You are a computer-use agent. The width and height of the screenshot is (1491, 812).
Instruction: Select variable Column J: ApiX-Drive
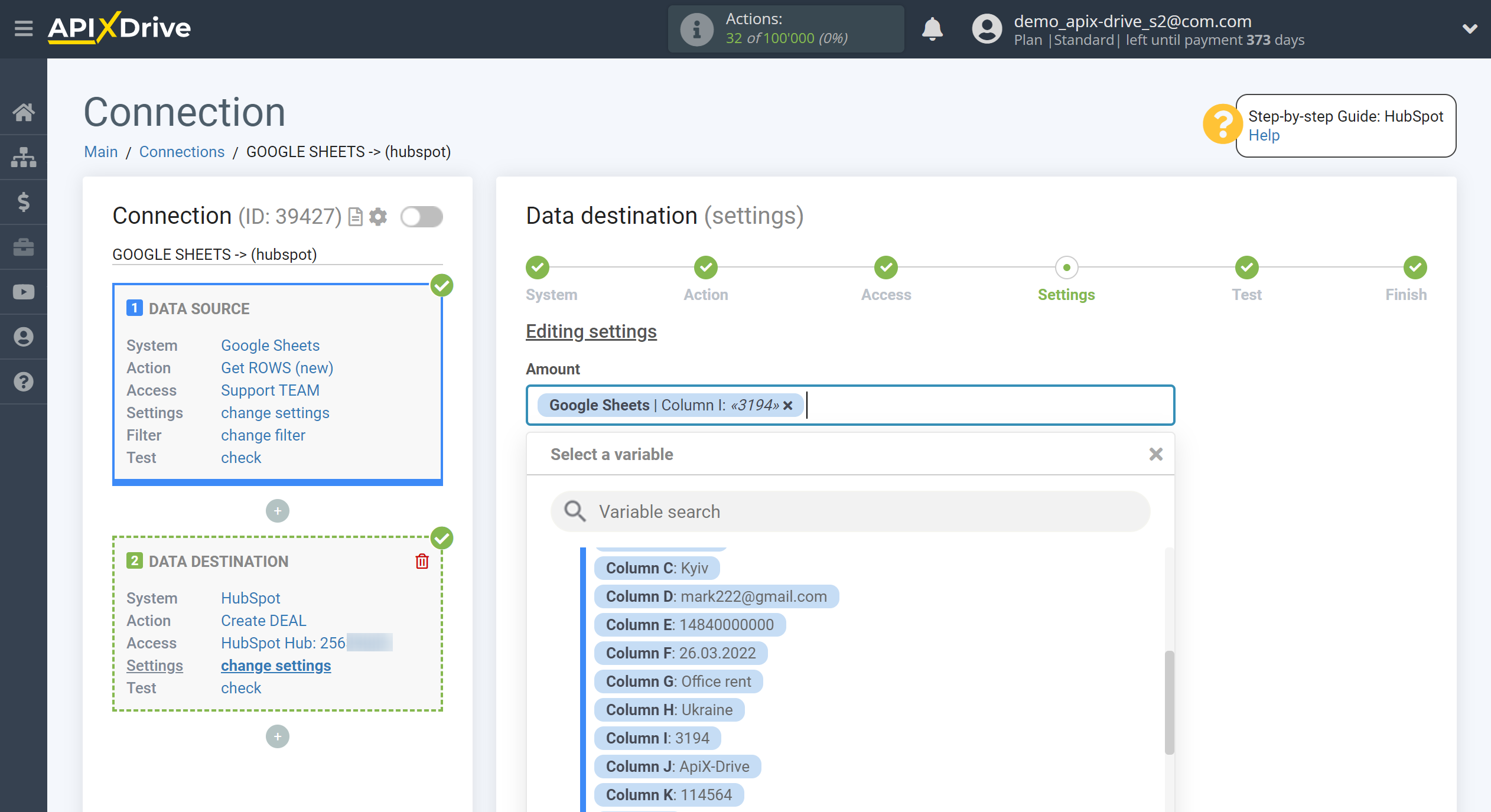coord(678,767)
